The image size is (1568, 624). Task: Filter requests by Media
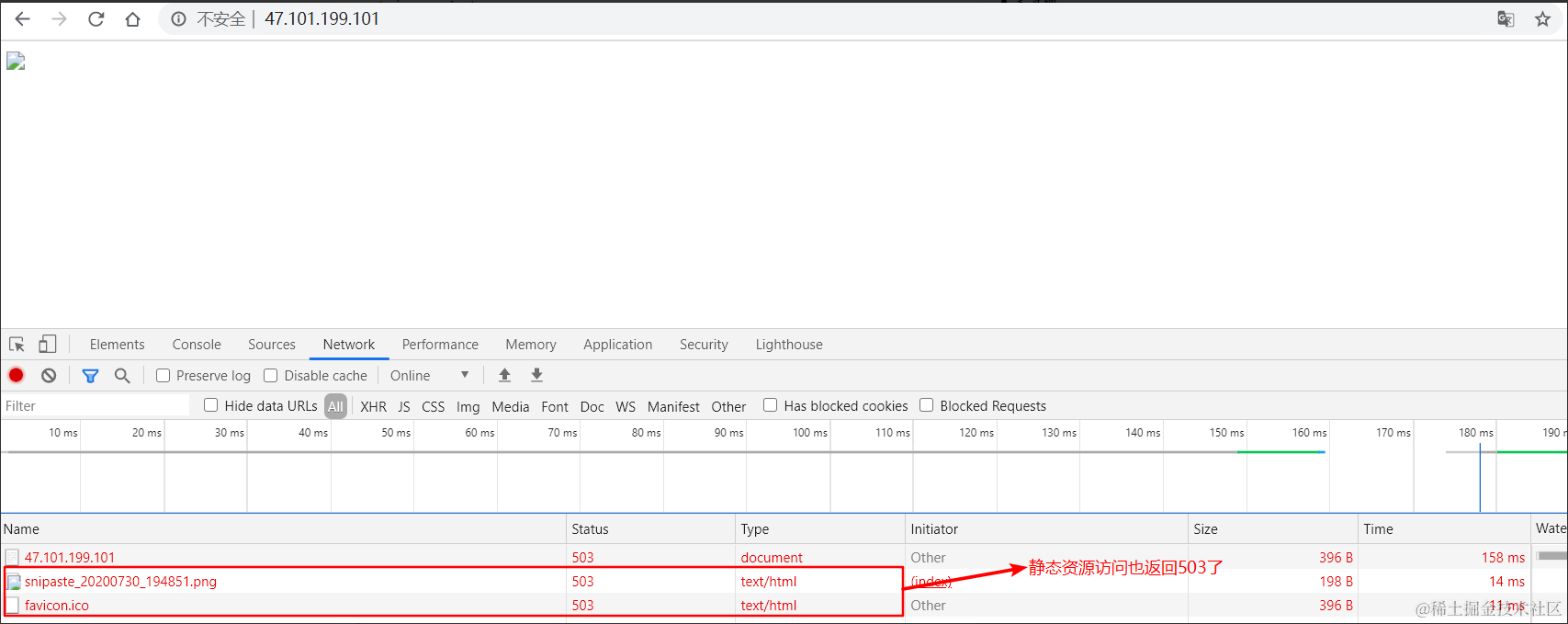(511, 406)
